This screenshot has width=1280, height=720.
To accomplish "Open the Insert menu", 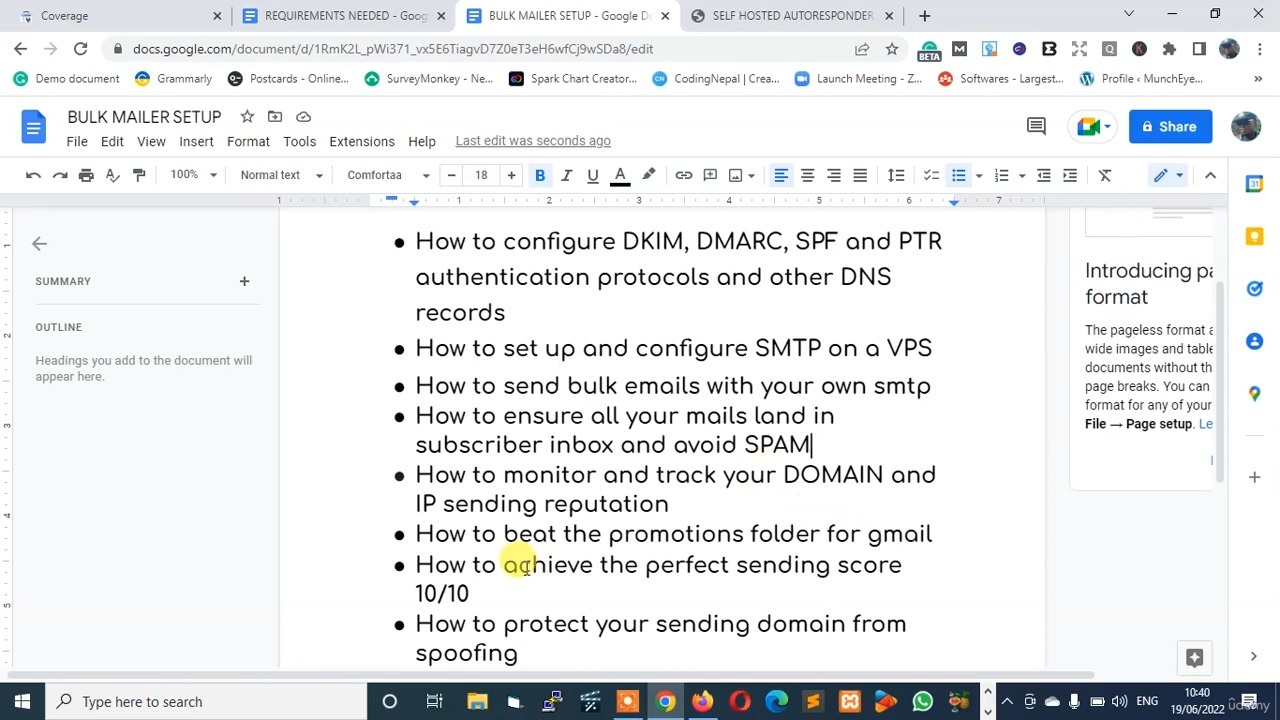I will coord(196,141).
